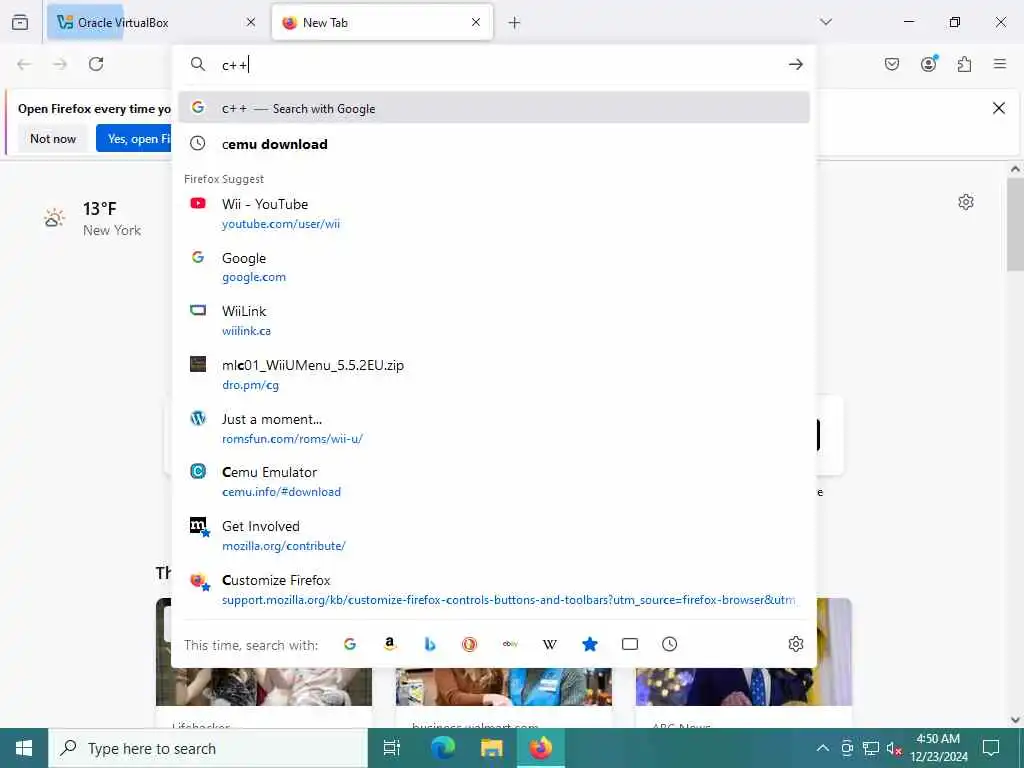Open the muted volume tray icon

pos(894,748)
